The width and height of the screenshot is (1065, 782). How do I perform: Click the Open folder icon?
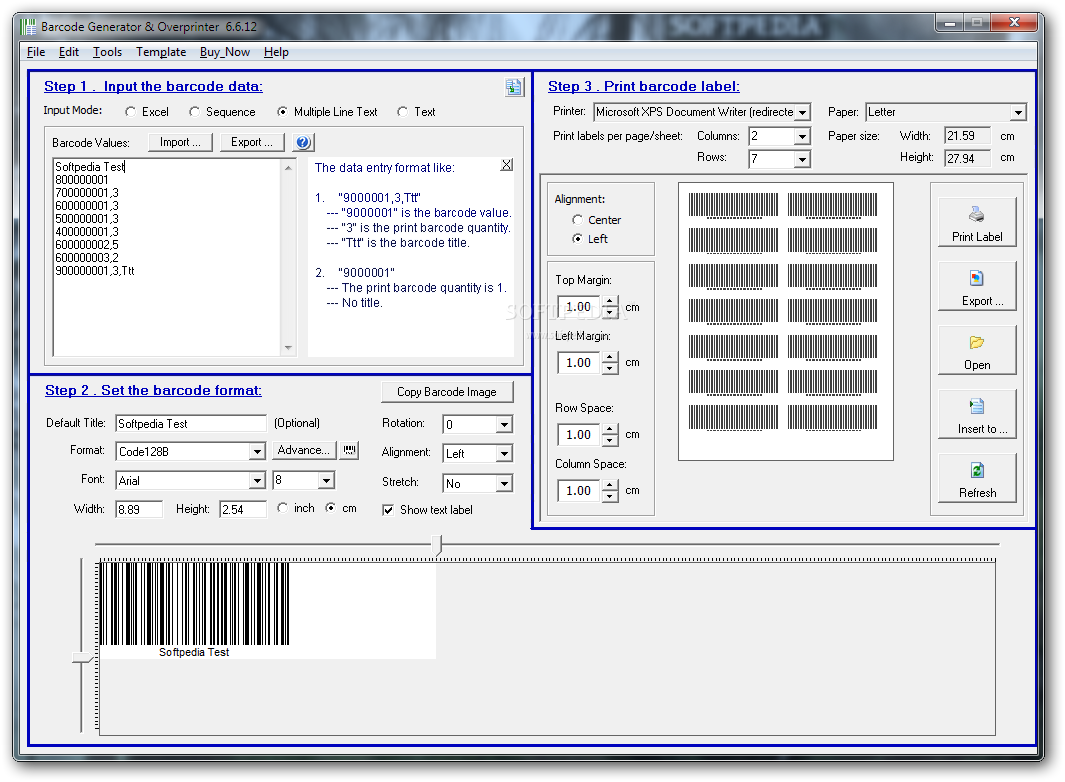click(977, 342)
